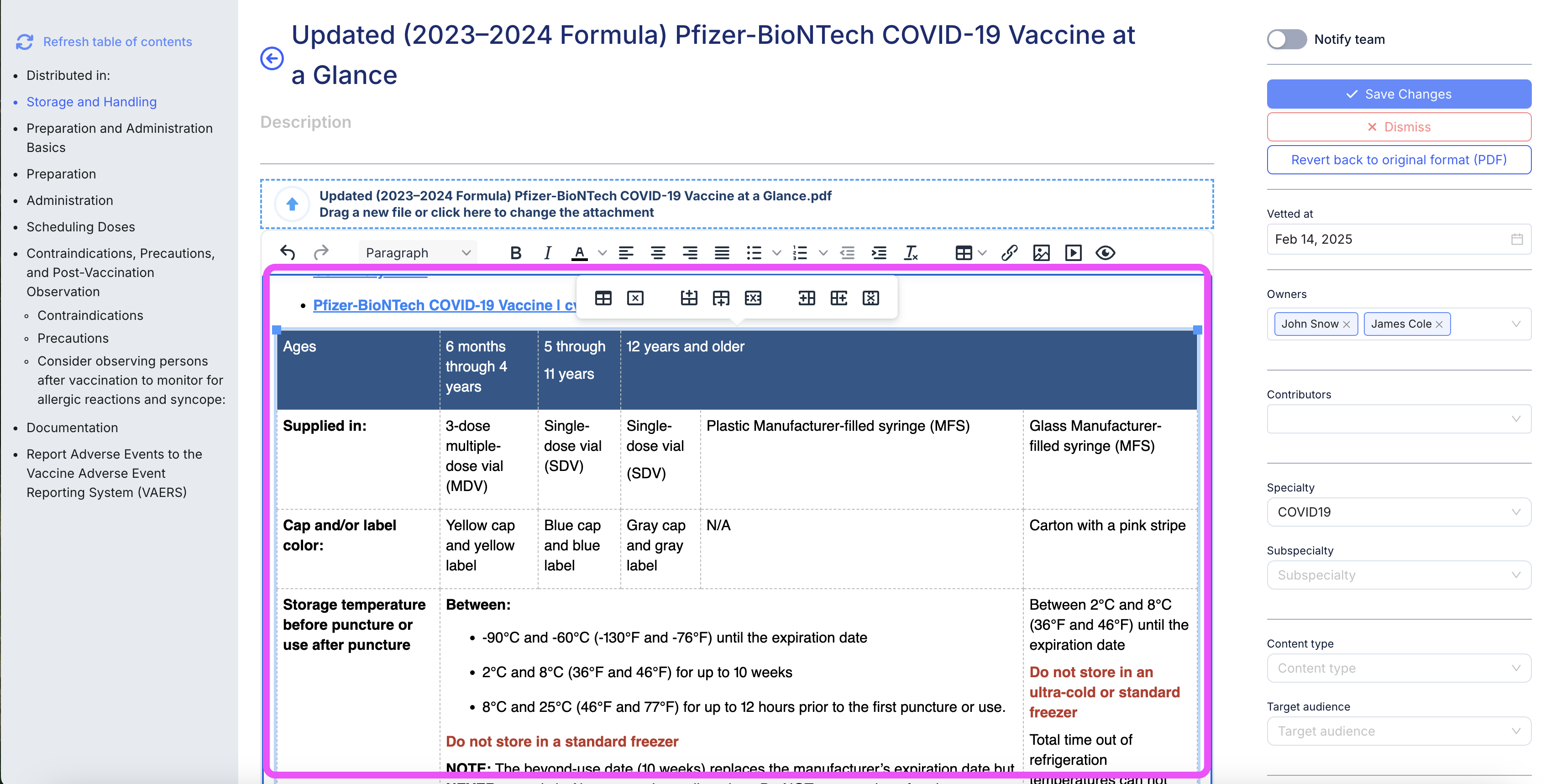The width and height of the screenshot is (1551, 784).
Task: Align text right
Action: coord(690,253)
